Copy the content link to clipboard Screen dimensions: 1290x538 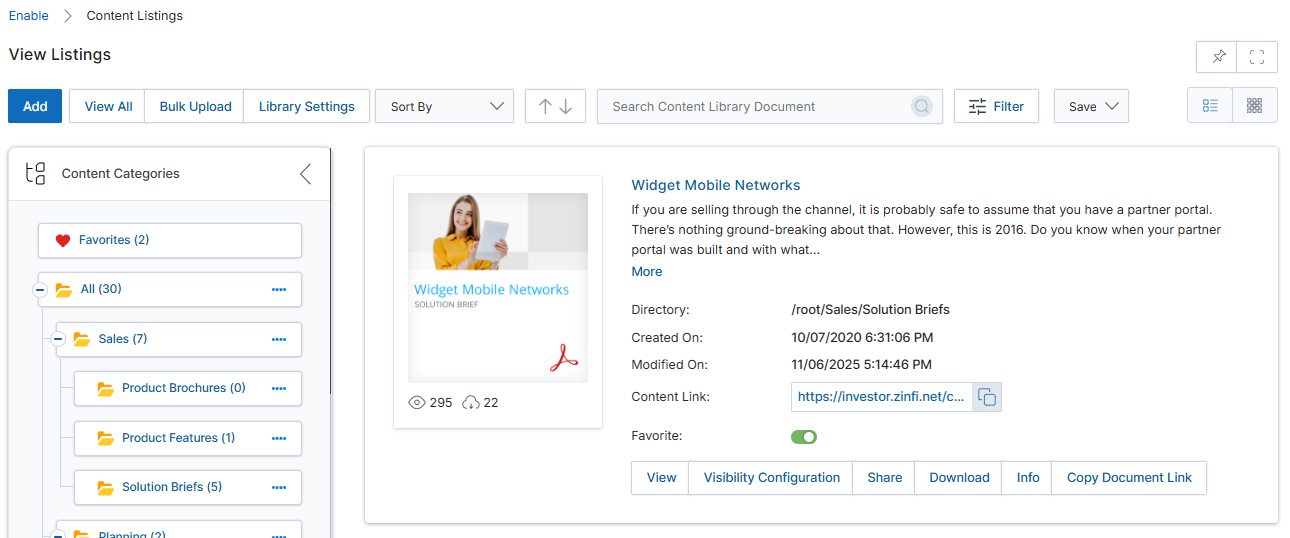click(987, 397)
